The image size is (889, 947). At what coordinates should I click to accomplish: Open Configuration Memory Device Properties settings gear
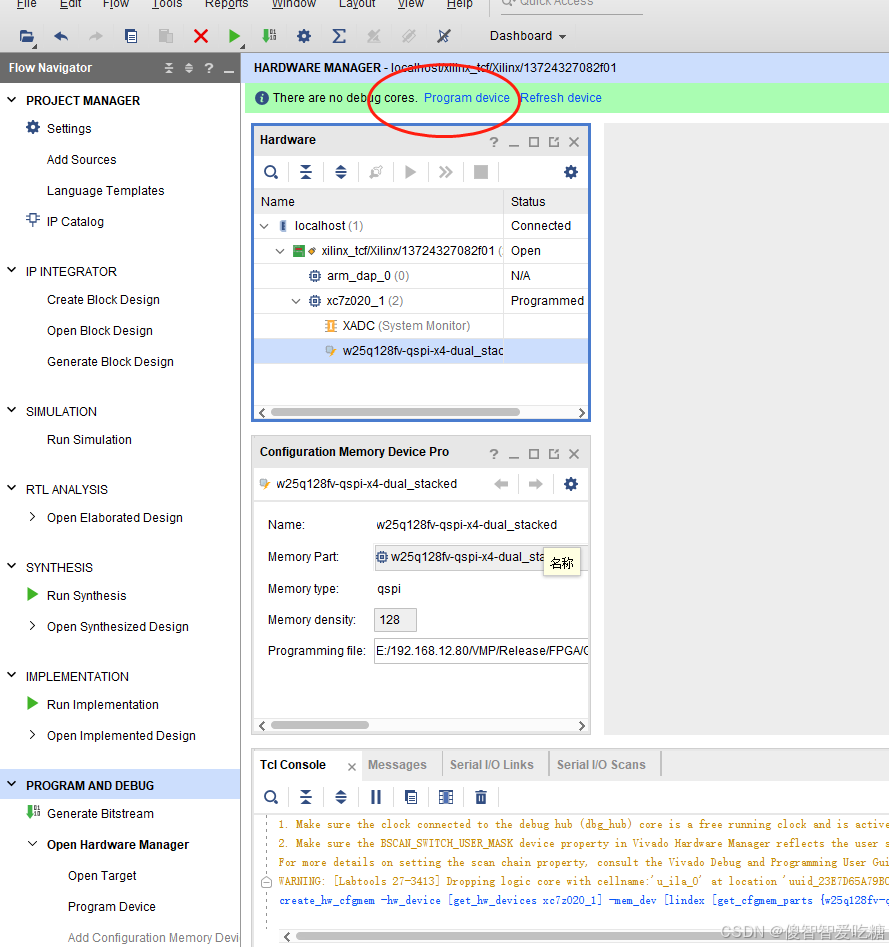(x=571, y=484)
